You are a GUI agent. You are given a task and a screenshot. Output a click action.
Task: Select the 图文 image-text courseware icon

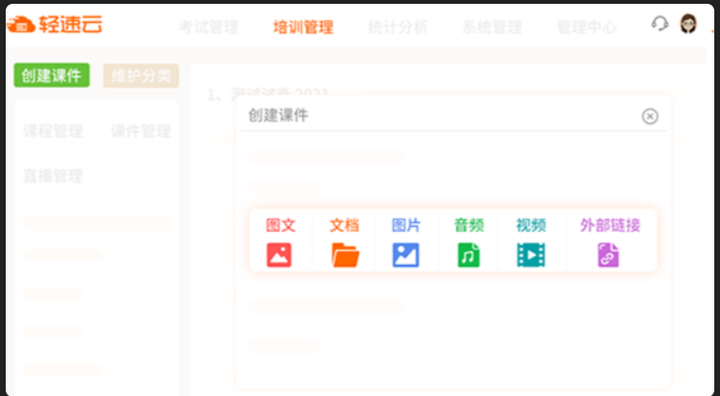(279, 255)
